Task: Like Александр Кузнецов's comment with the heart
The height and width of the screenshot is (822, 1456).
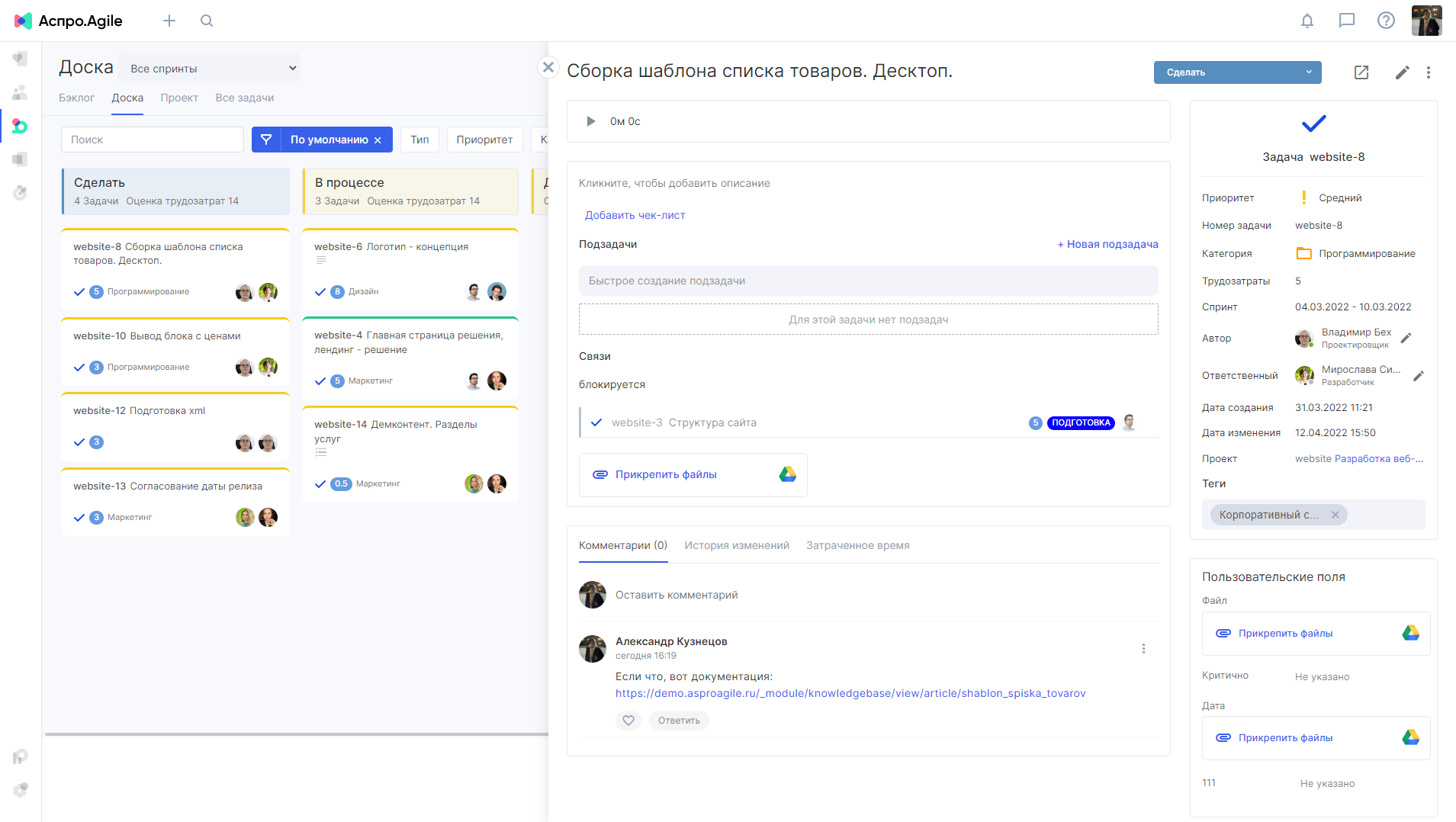Action: [x=628, y=720]
